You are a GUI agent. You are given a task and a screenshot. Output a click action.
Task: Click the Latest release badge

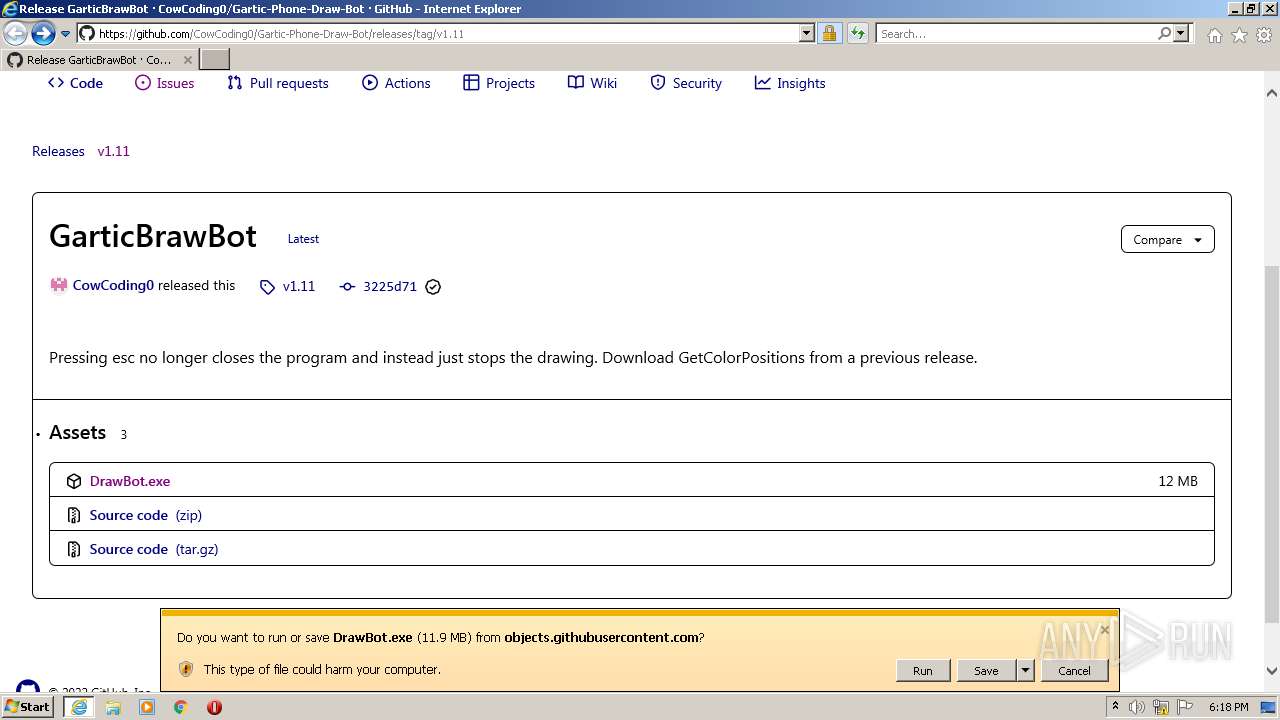303,239
